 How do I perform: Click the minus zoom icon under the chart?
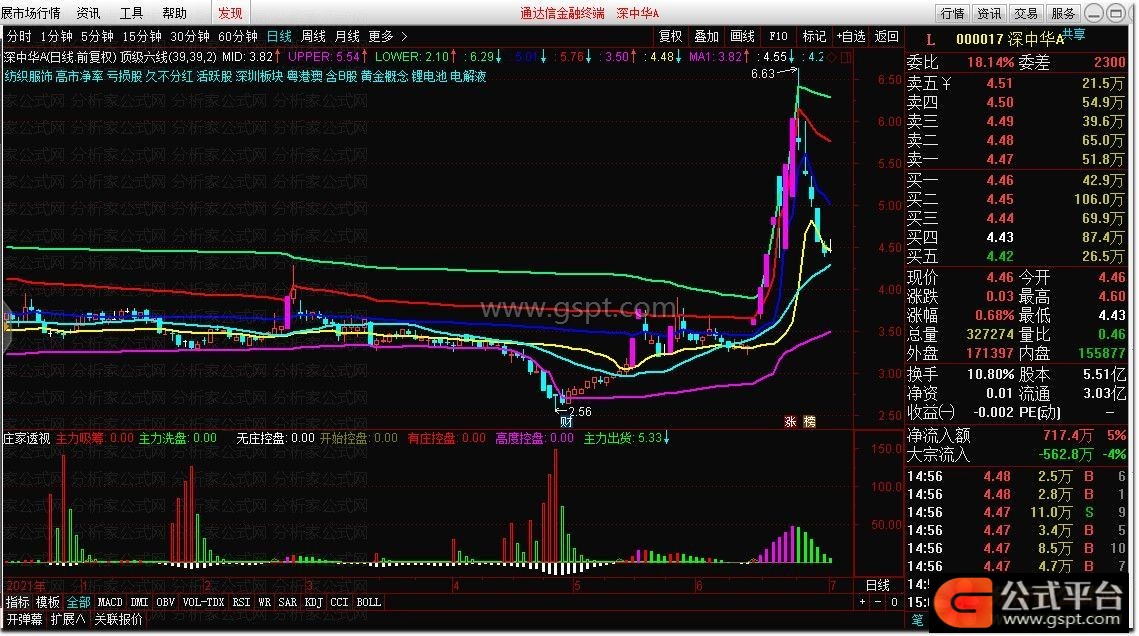click(878, 602)
